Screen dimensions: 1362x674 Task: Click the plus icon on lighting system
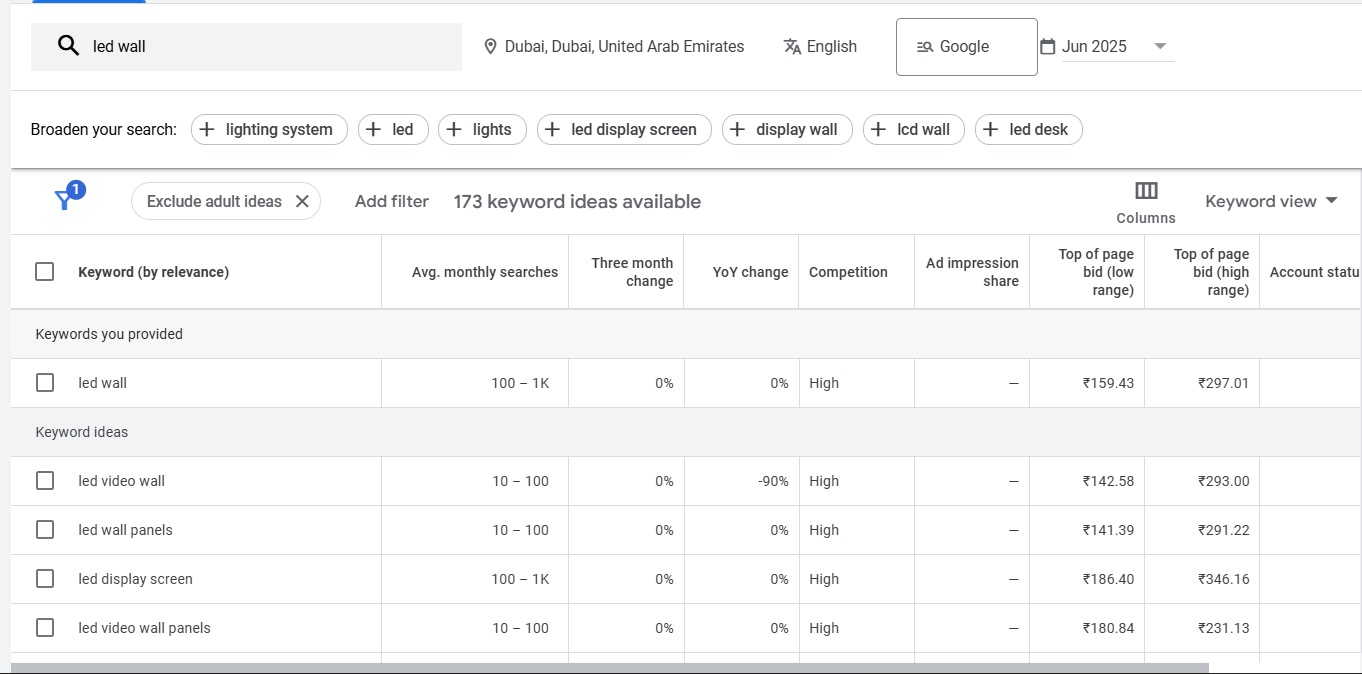click(207, 129)
